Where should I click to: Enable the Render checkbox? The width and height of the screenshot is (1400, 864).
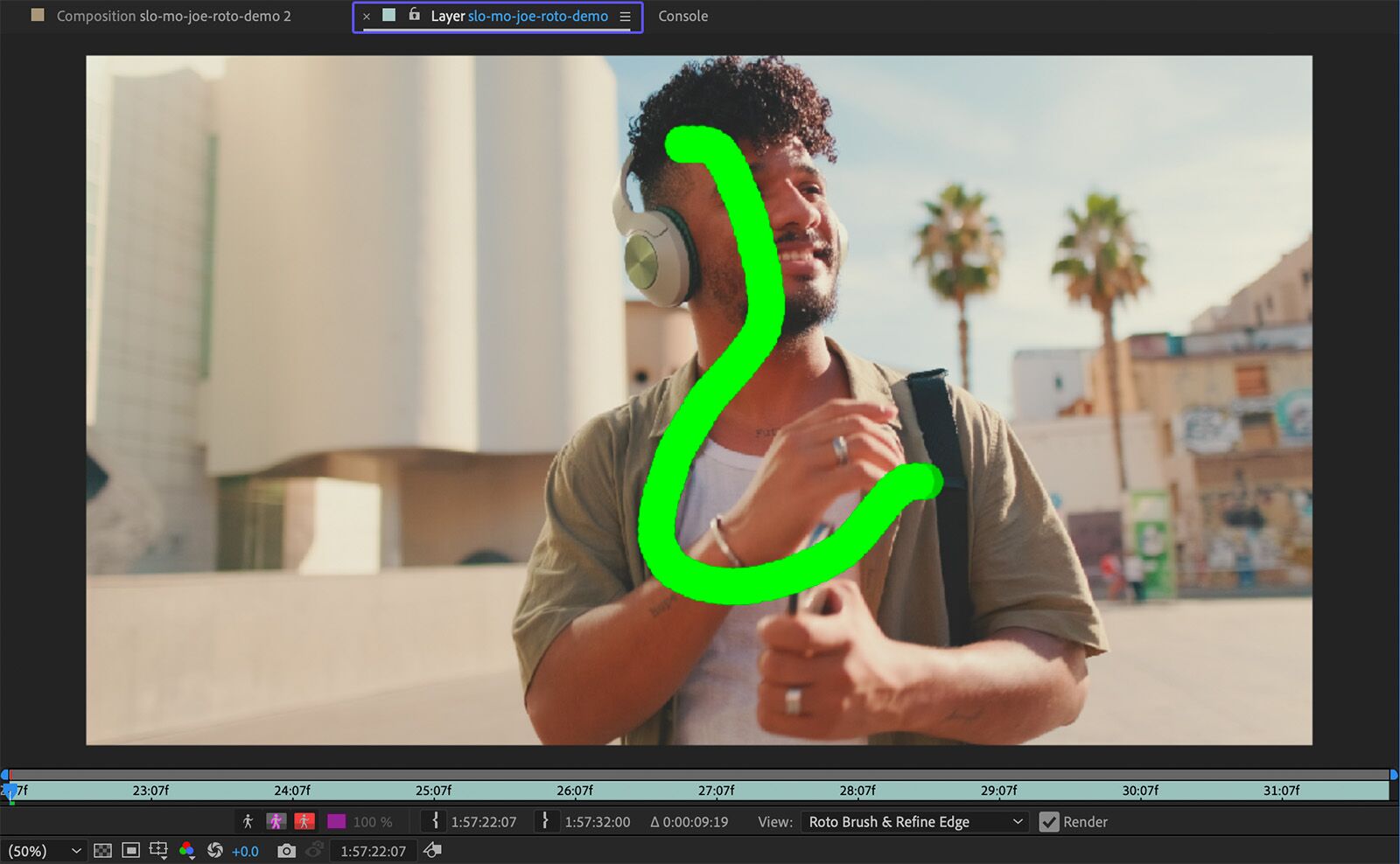click(1049, 822)
